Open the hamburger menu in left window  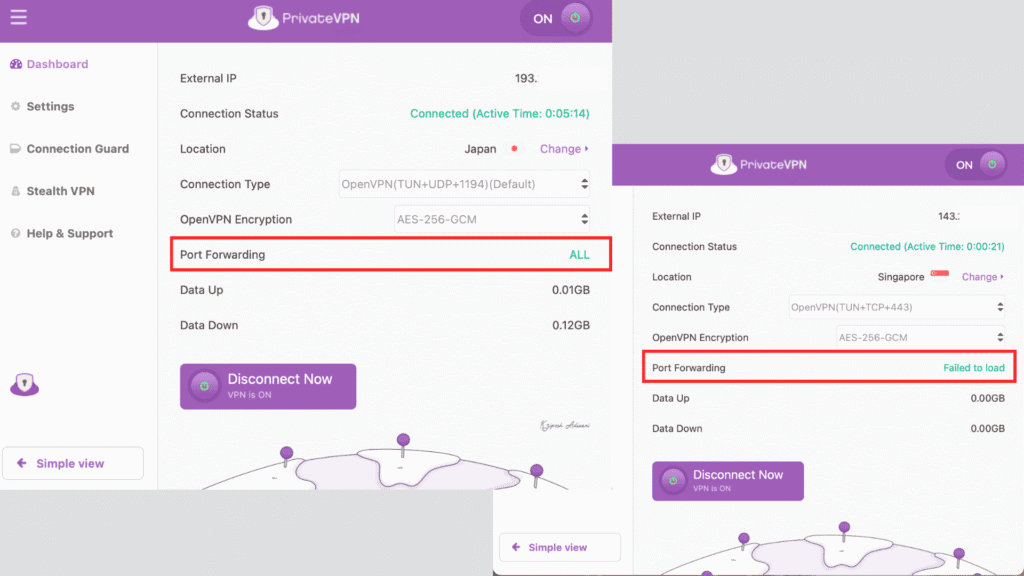[18, 17]
